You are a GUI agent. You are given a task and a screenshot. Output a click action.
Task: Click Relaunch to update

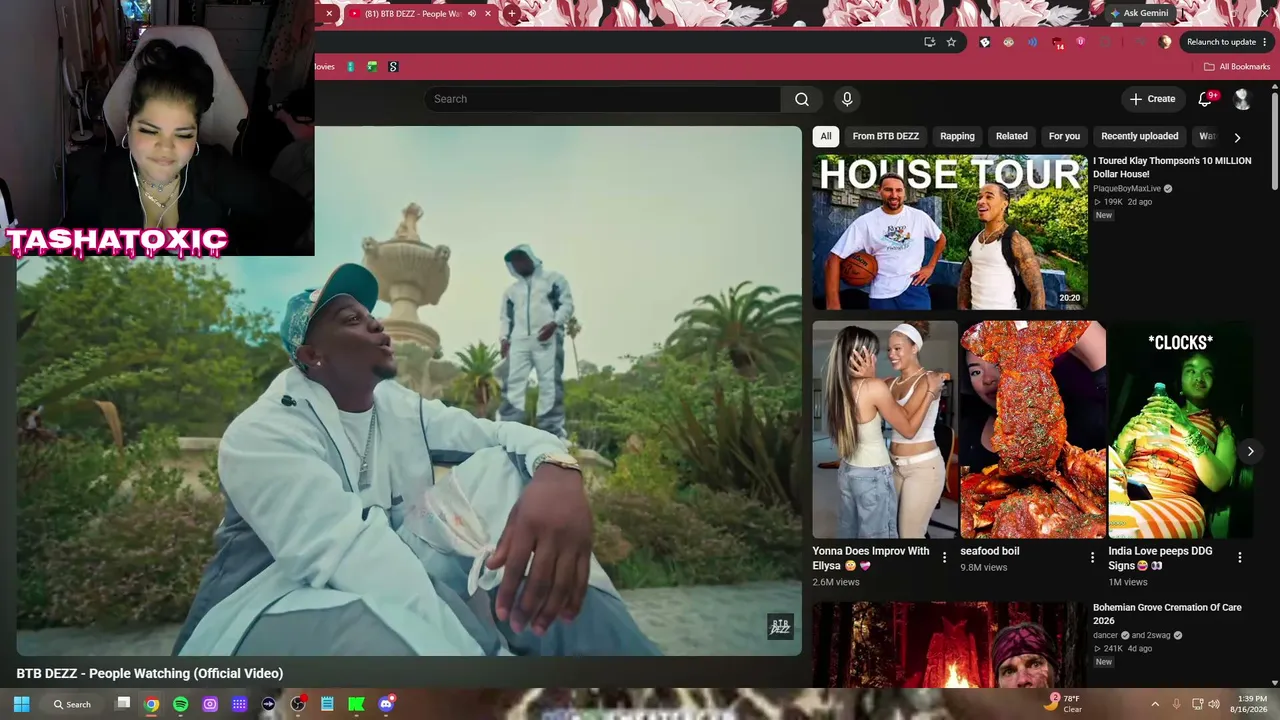(1221, 42)
